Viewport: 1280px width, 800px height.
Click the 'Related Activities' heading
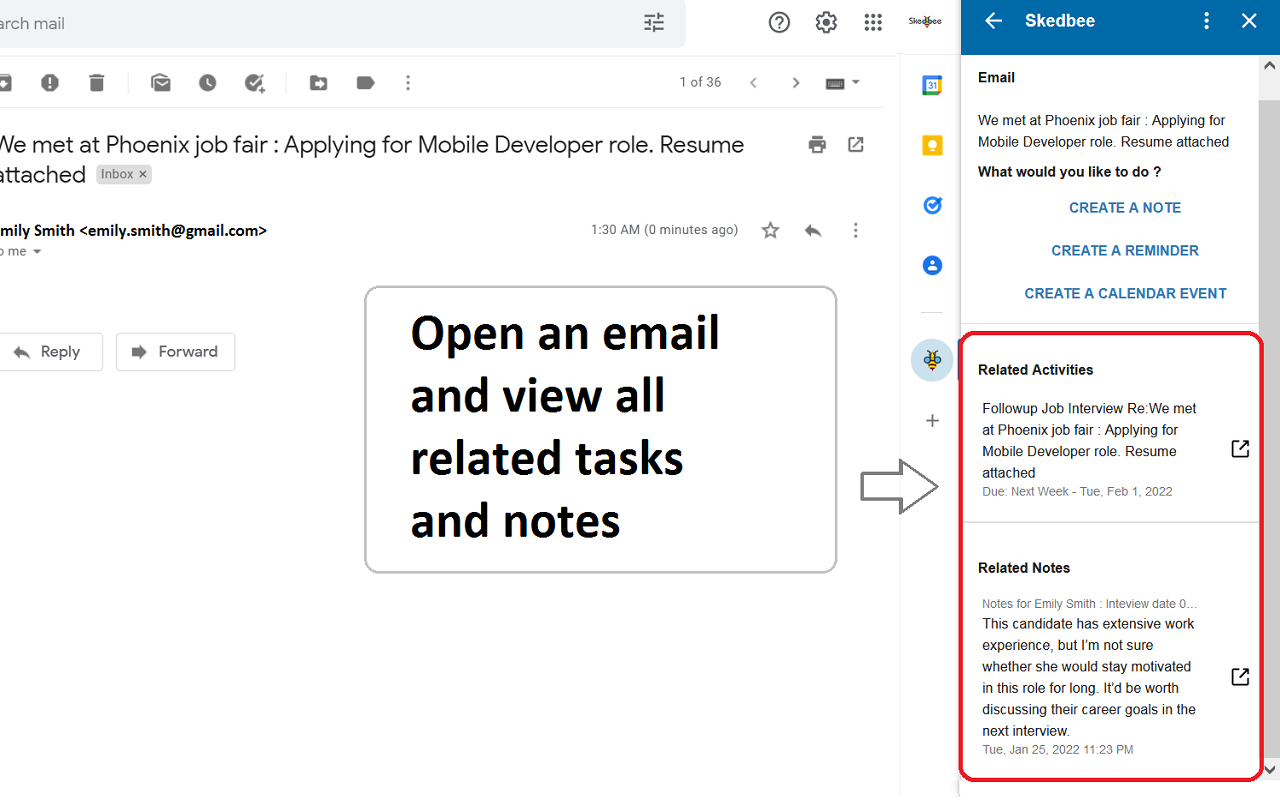1035,370
